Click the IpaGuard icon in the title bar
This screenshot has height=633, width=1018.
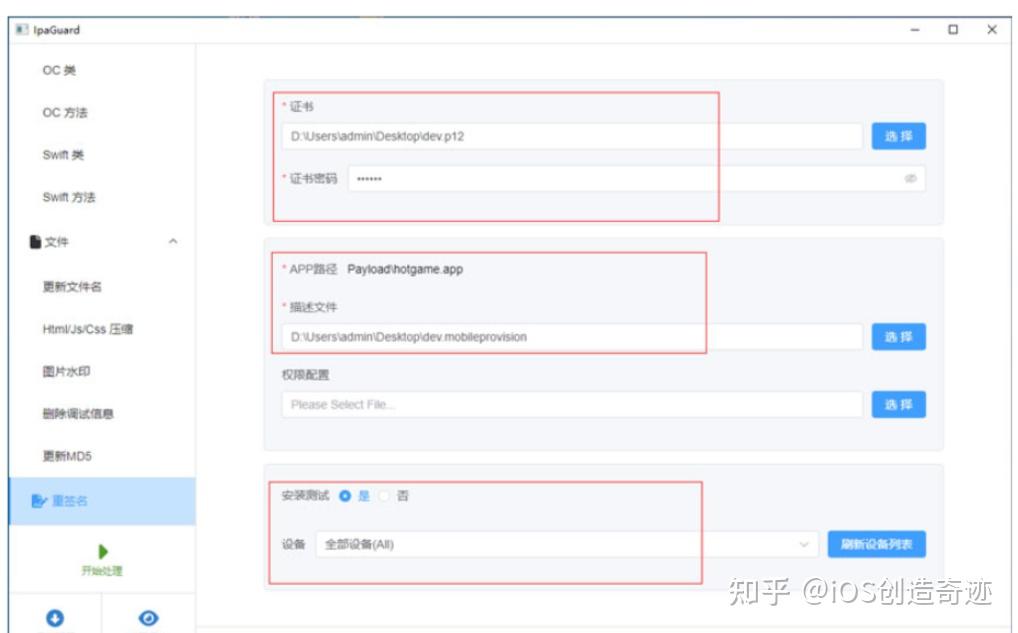[x=22, y=29]
